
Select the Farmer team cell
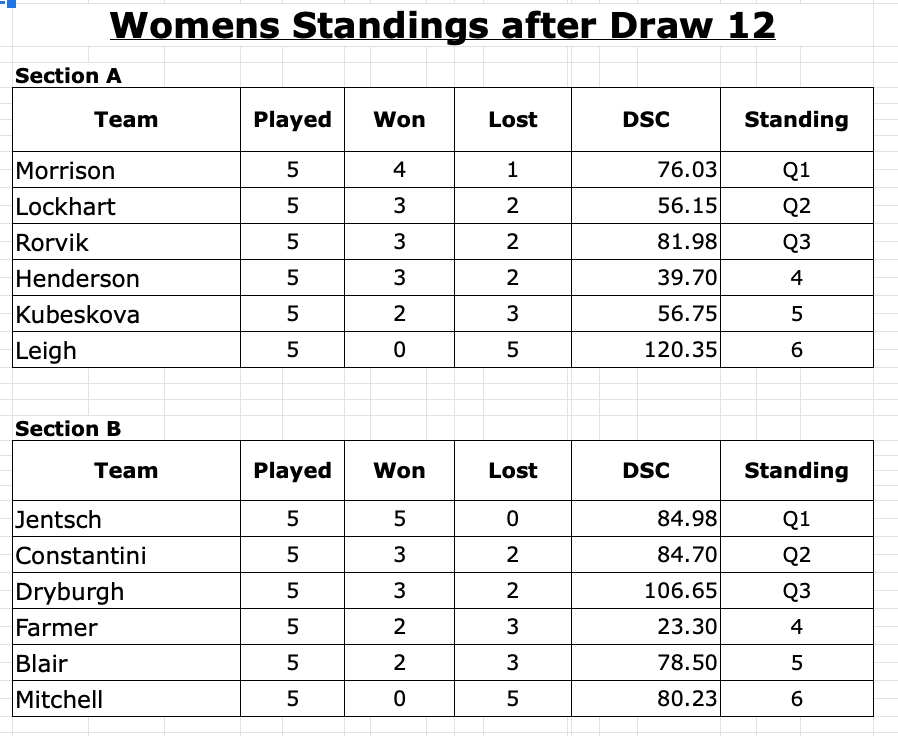point(57,628)
